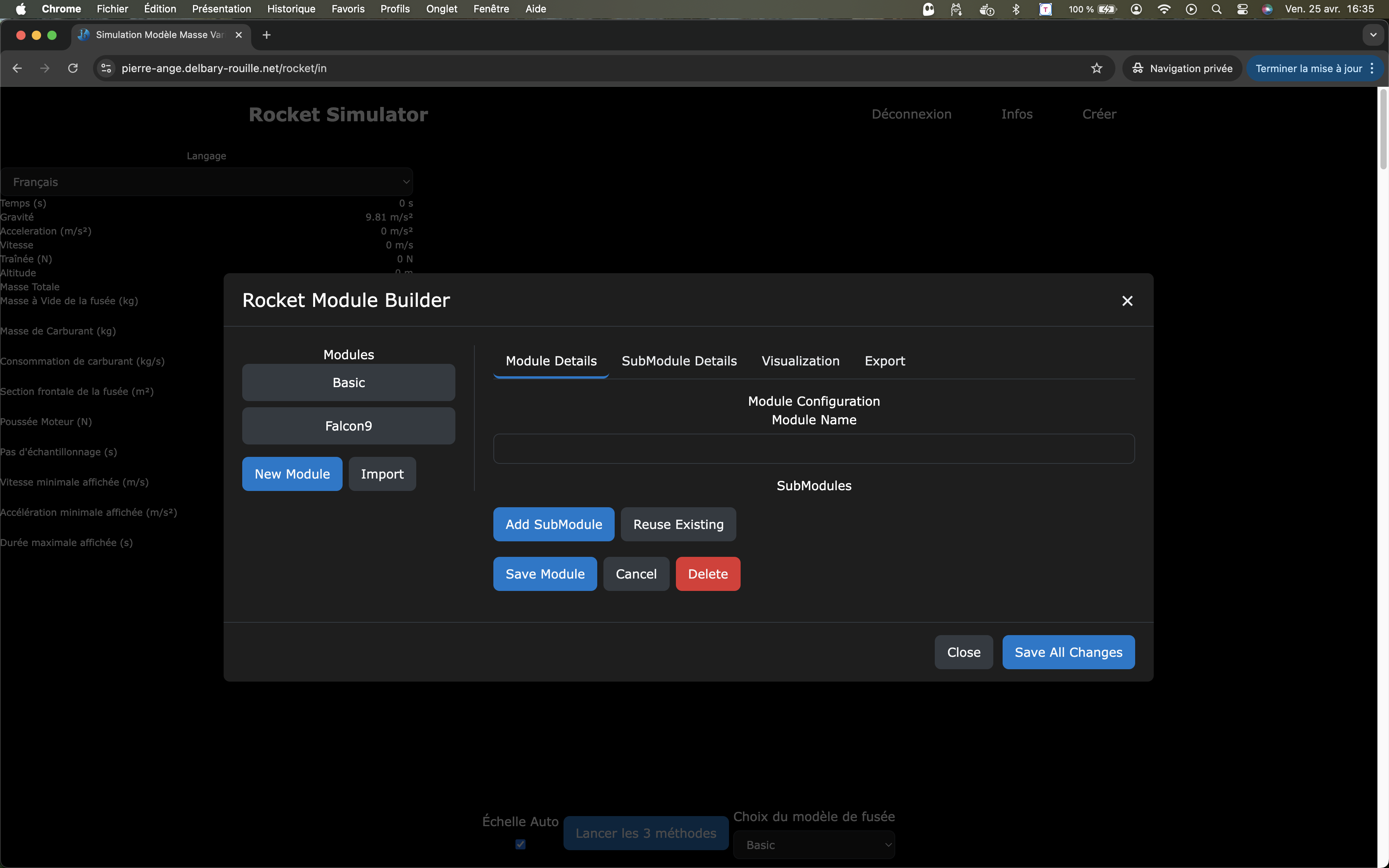Click the Déconnexion link

point(912,114)
